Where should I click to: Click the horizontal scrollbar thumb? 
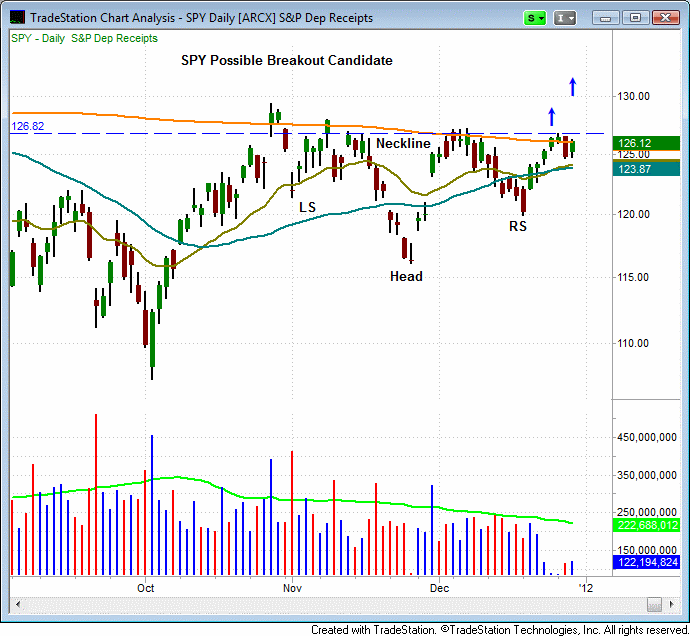pos(653,604)
